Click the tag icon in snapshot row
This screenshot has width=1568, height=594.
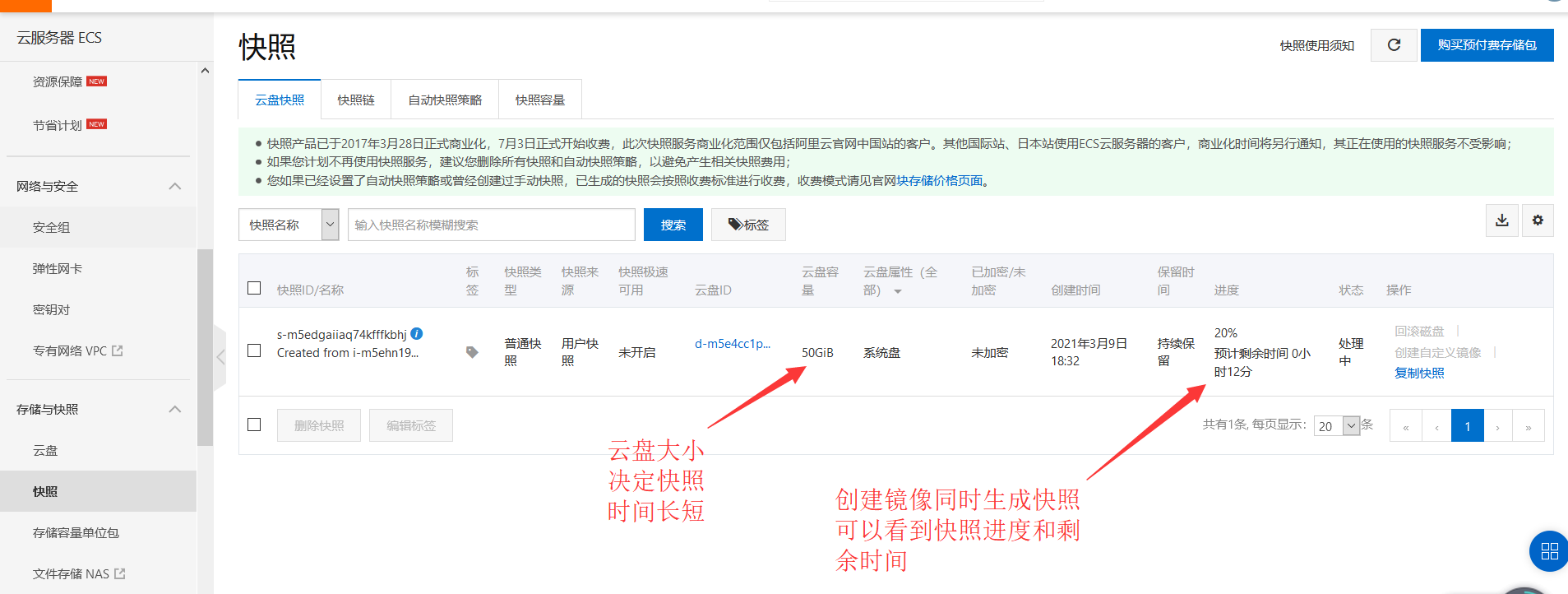(472, 352)
